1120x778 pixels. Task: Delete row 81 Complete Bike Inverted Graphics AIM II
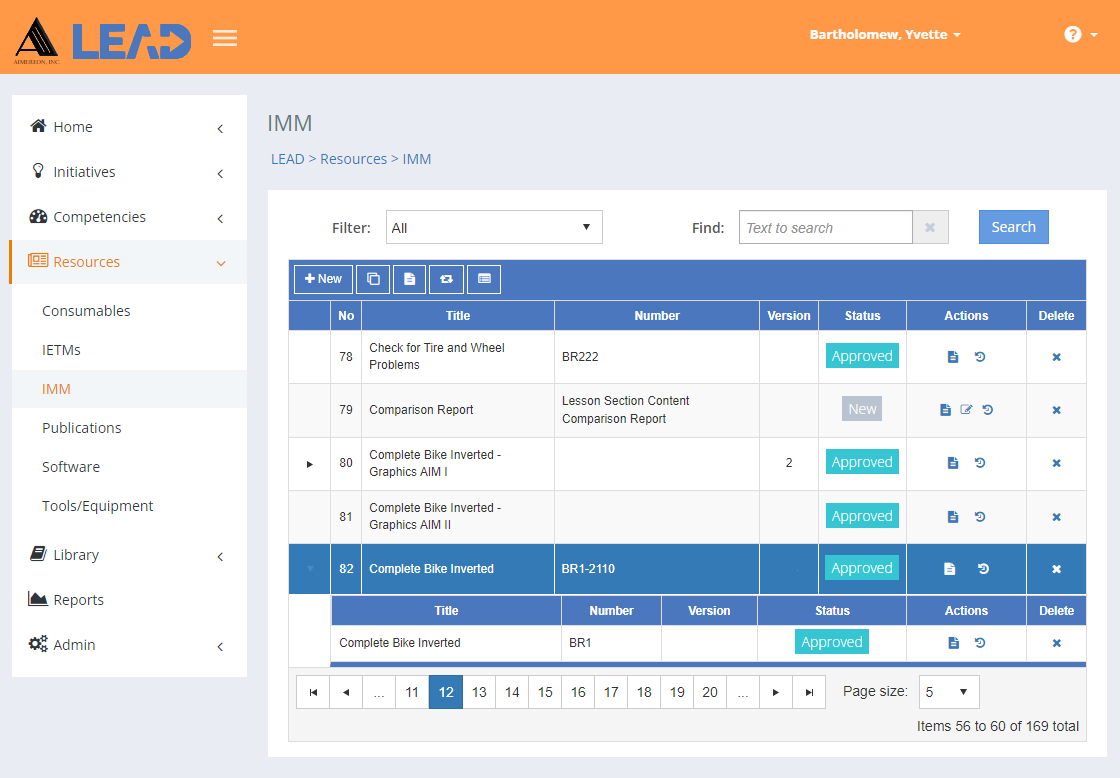1056,517
